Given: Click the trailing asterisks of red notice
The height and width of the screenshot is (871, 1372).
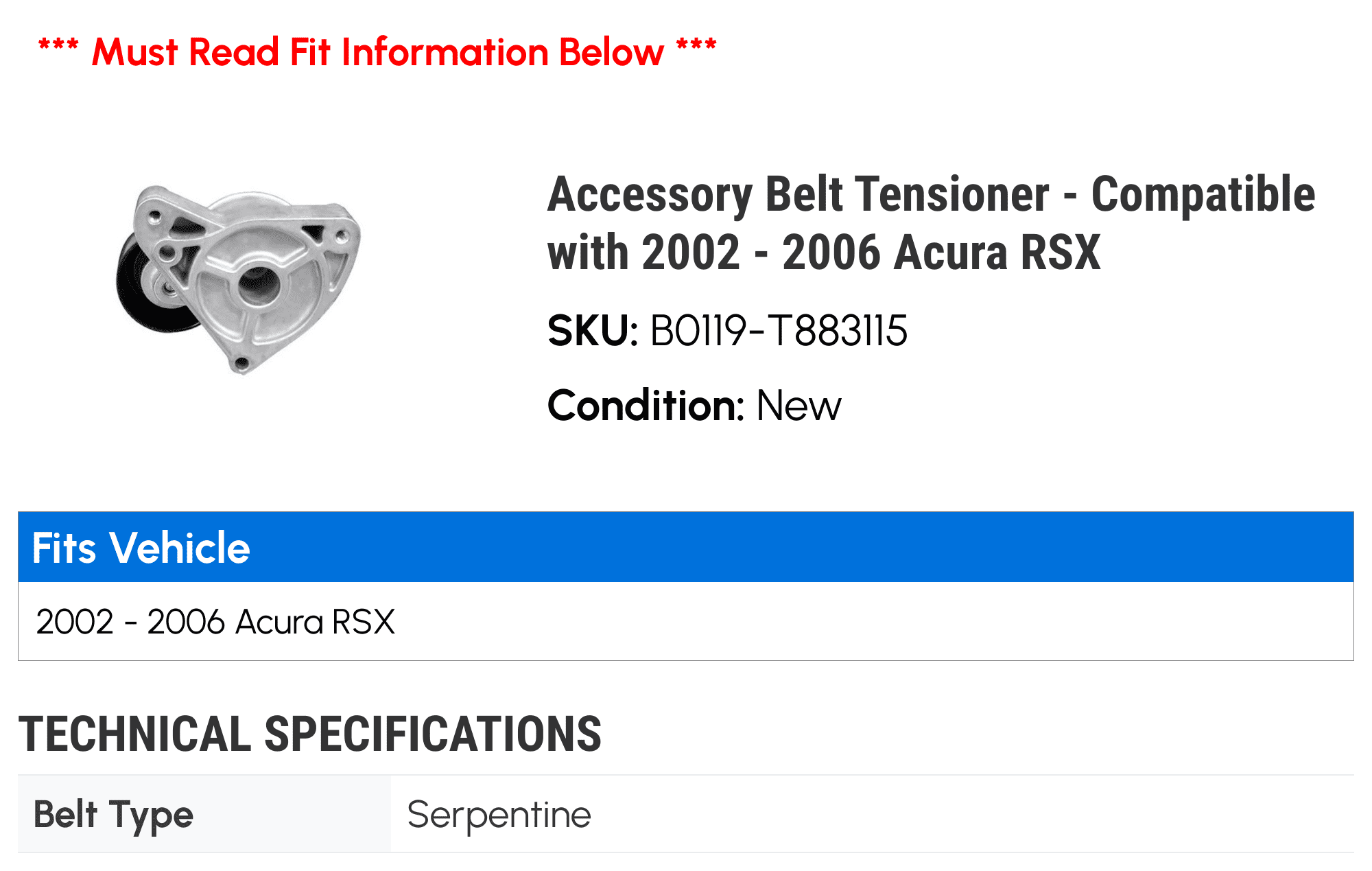Looking at the screenshot, I should (696, 48).
